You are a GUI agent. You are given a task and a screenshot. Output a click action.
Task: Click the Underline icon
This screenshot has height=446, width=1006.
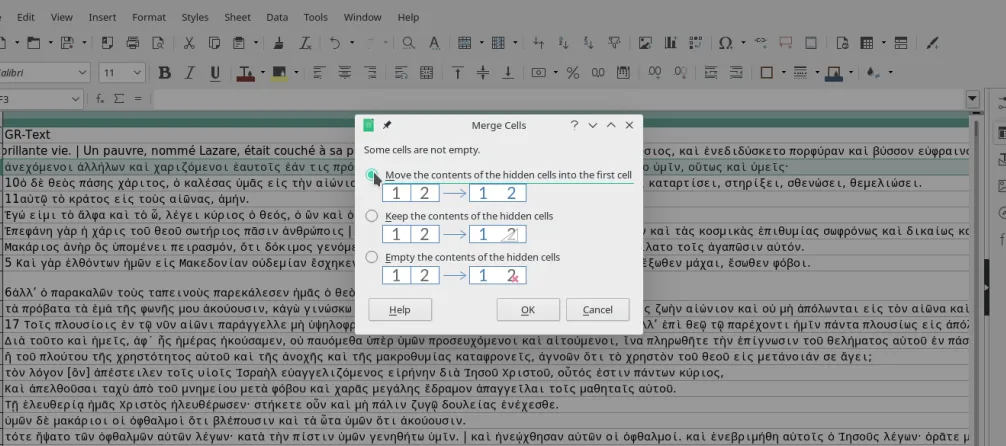[x=215, y=73]
